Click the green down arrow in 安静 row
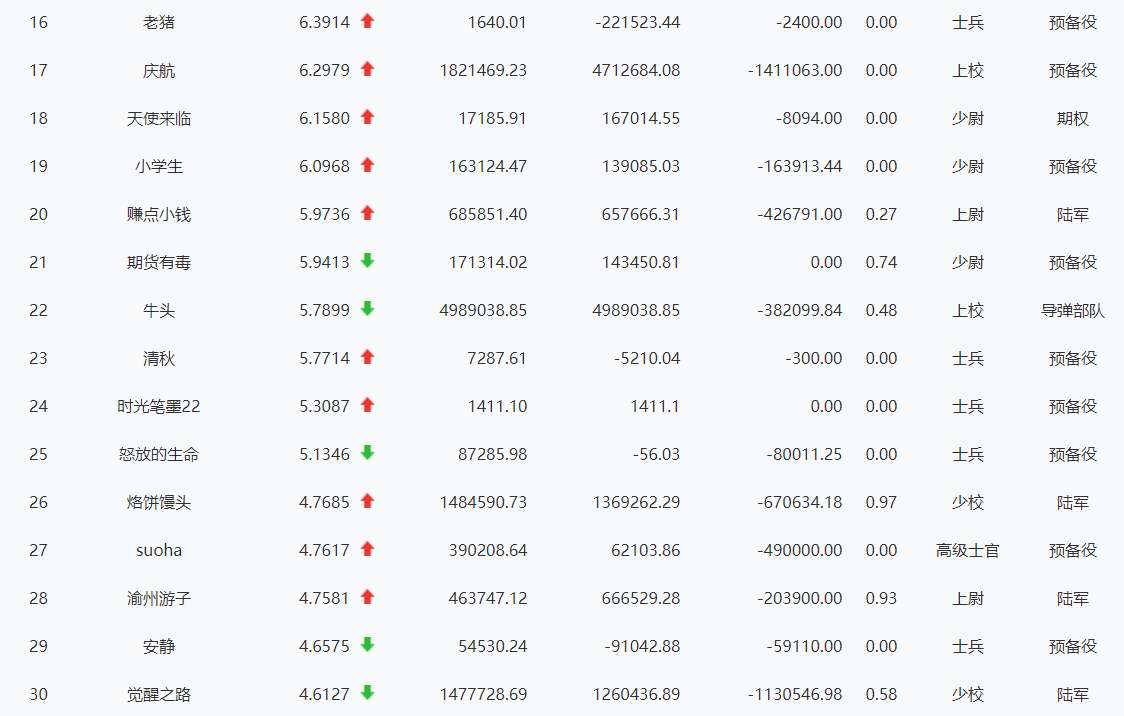 (367, 645)
